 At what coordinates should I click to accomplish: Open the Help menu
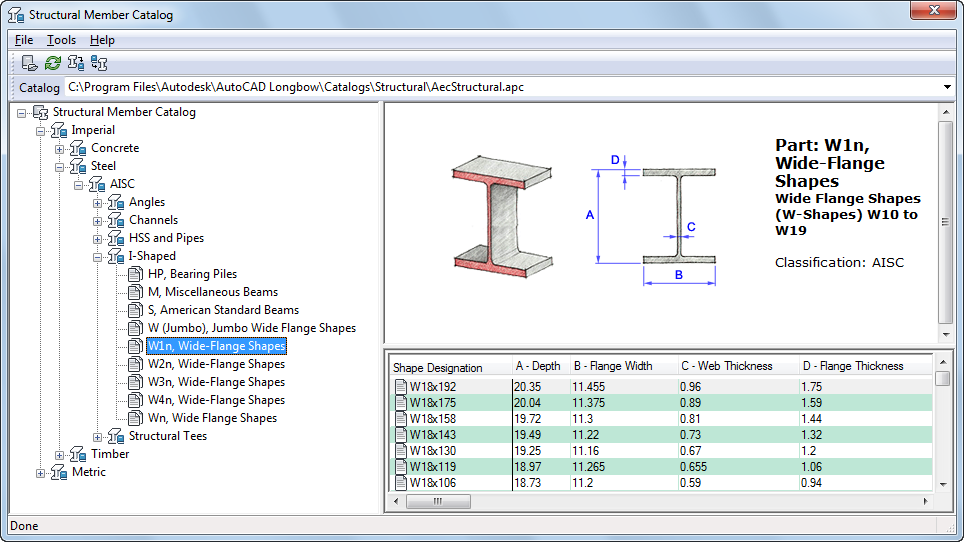[102, 40]
